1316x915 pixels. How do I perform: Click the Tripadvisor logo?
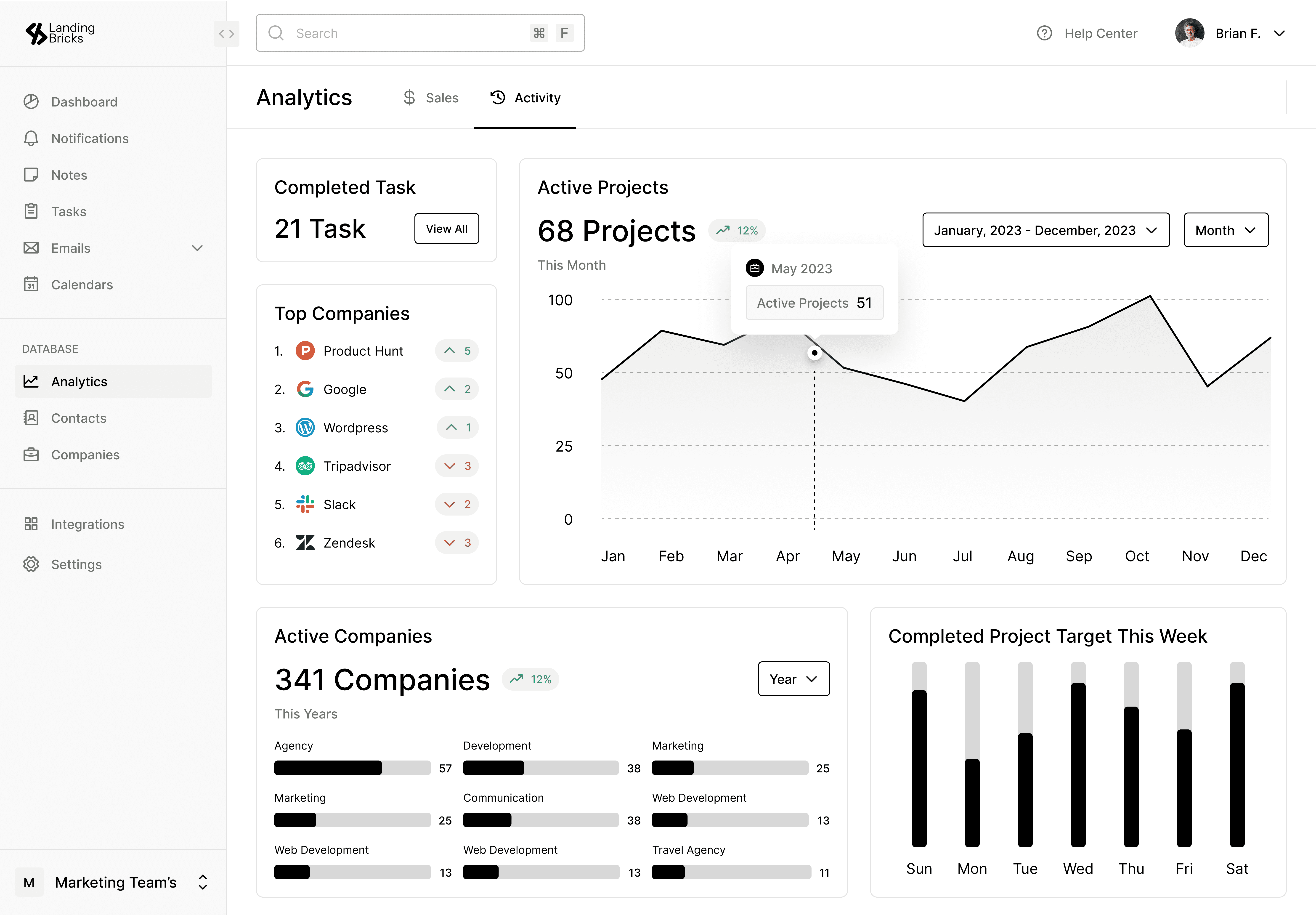(305, 466)
